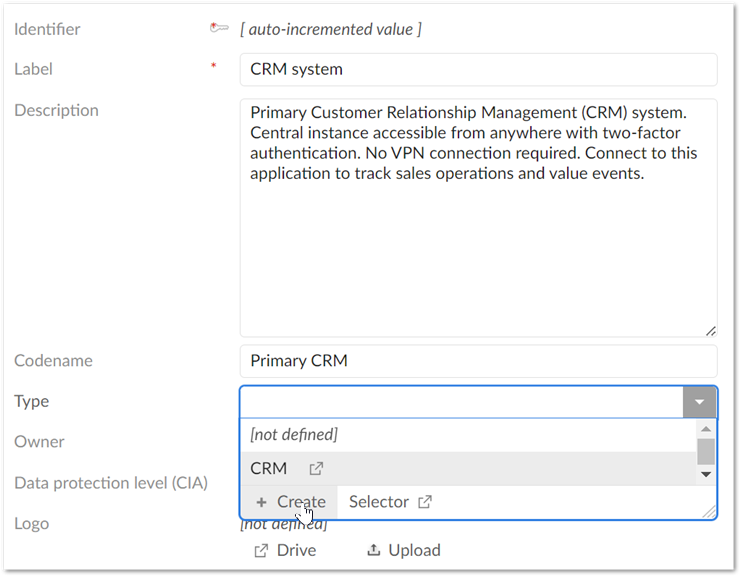Image resolution: width=740 pixels, height=576 pixels.
Task: Click the Drive link for Logo
Action: point(296,550)
